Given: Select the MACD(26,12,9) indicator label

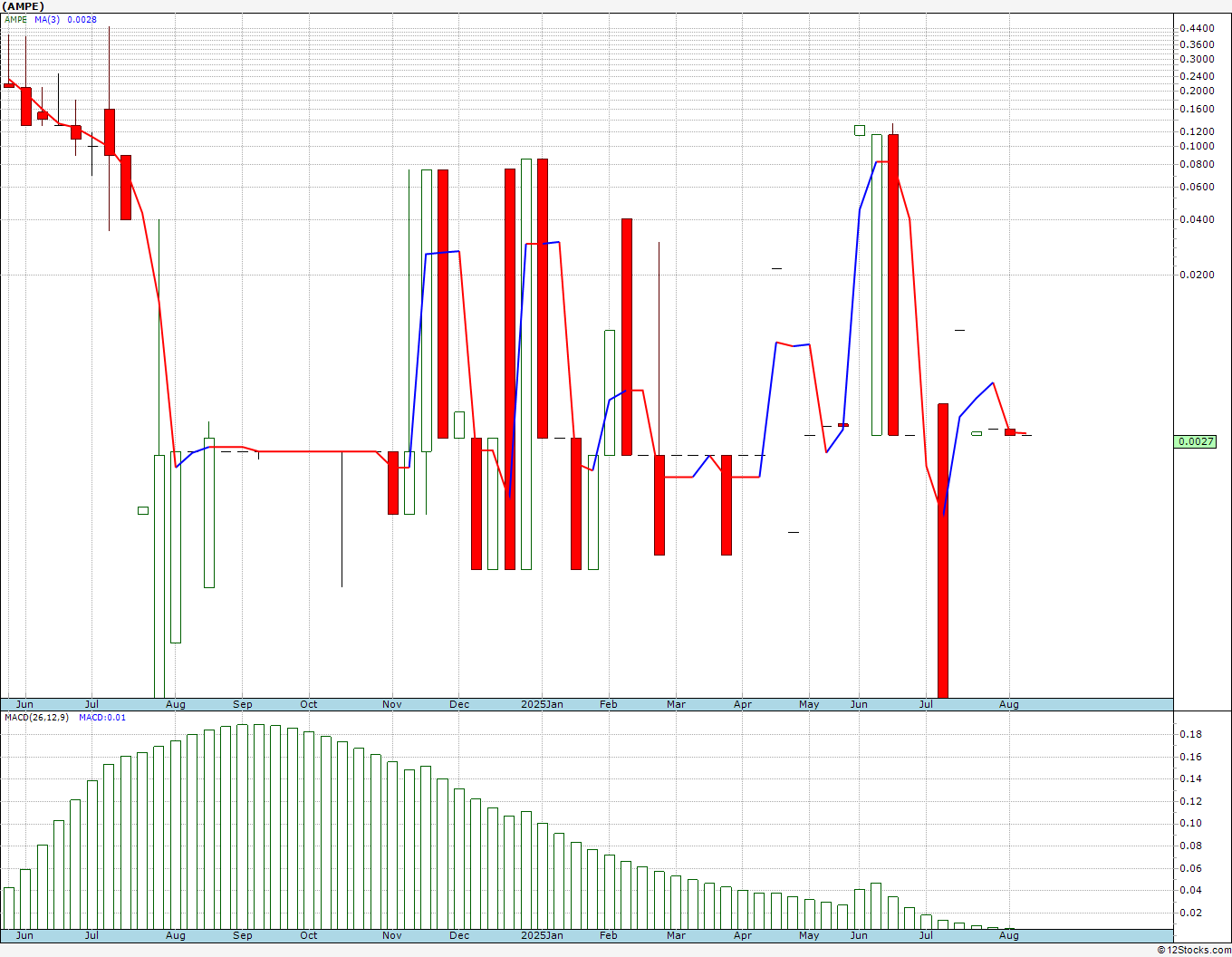Looking at the screenshot, I should pyautogui.click(x=39, y=718).
